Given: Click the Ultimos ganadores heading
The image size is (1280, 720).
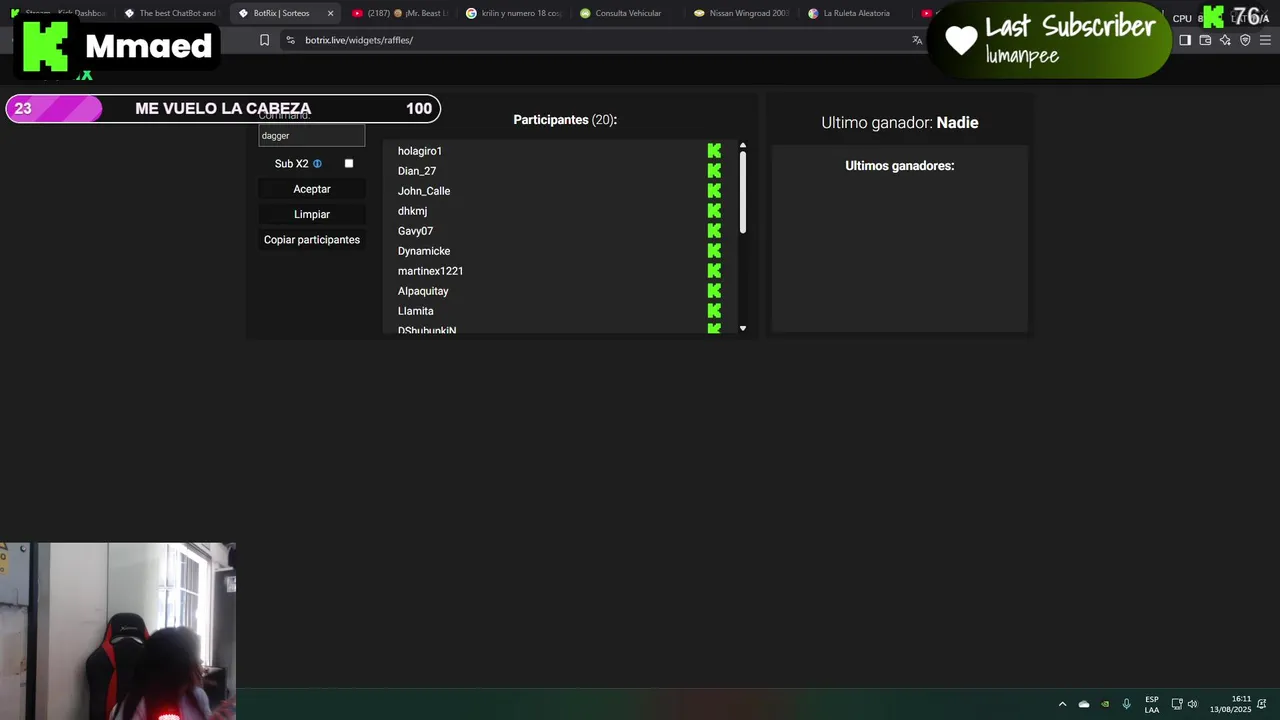Looking at the screenshot, I should [900, 166].
